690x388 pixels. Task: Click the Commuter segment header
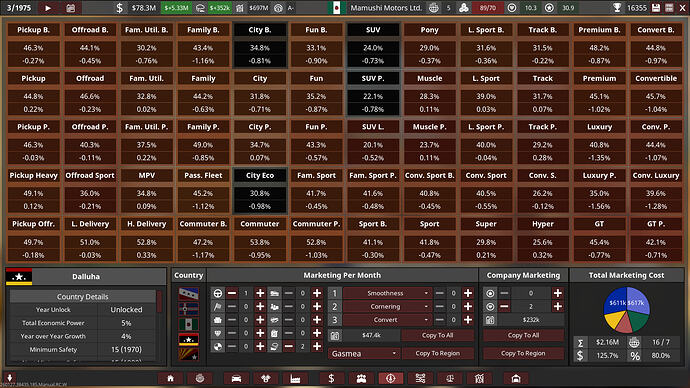pyautogui.click(x=260, y=223)
